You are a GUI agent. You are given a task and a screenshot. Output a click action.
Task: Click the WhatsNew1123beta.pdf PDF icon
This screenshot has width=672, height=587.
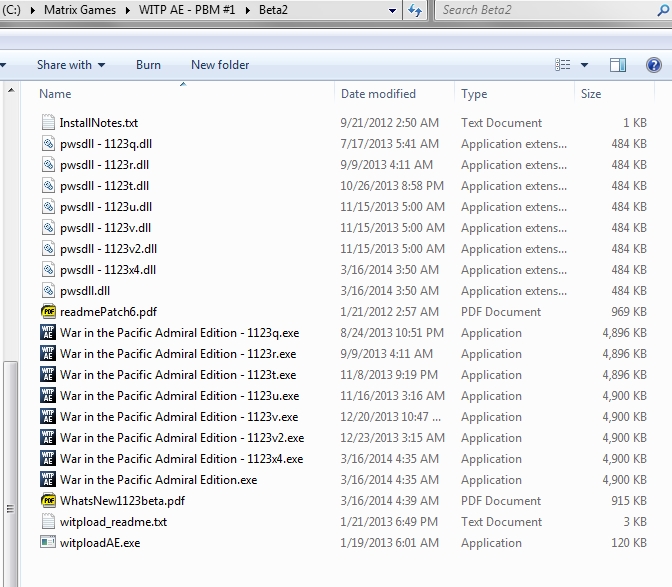[x=48, y=500]
